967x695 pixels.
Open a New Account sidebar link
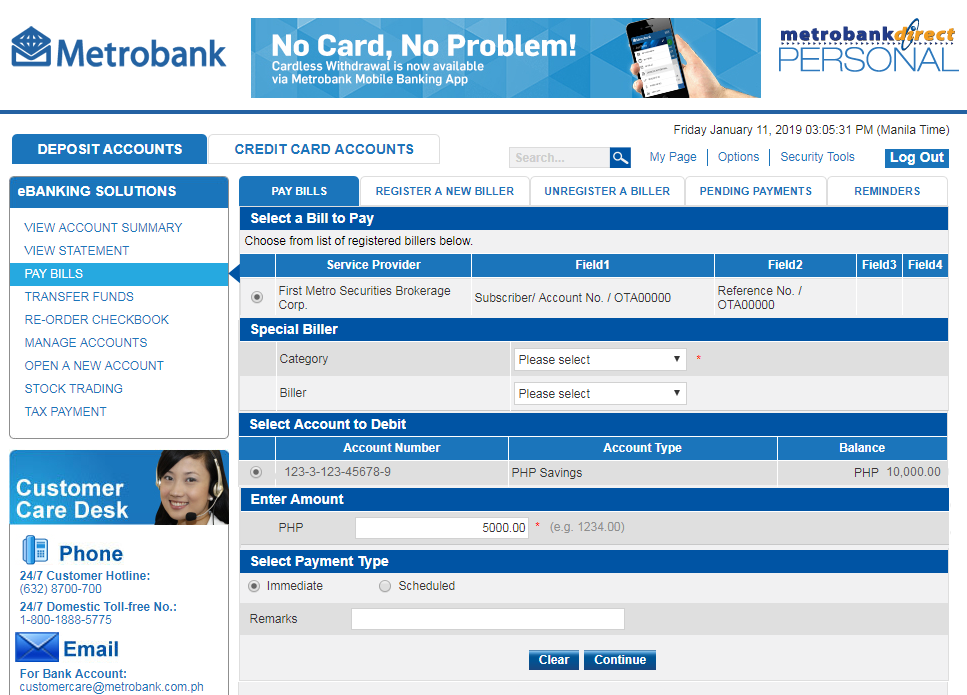94,366
